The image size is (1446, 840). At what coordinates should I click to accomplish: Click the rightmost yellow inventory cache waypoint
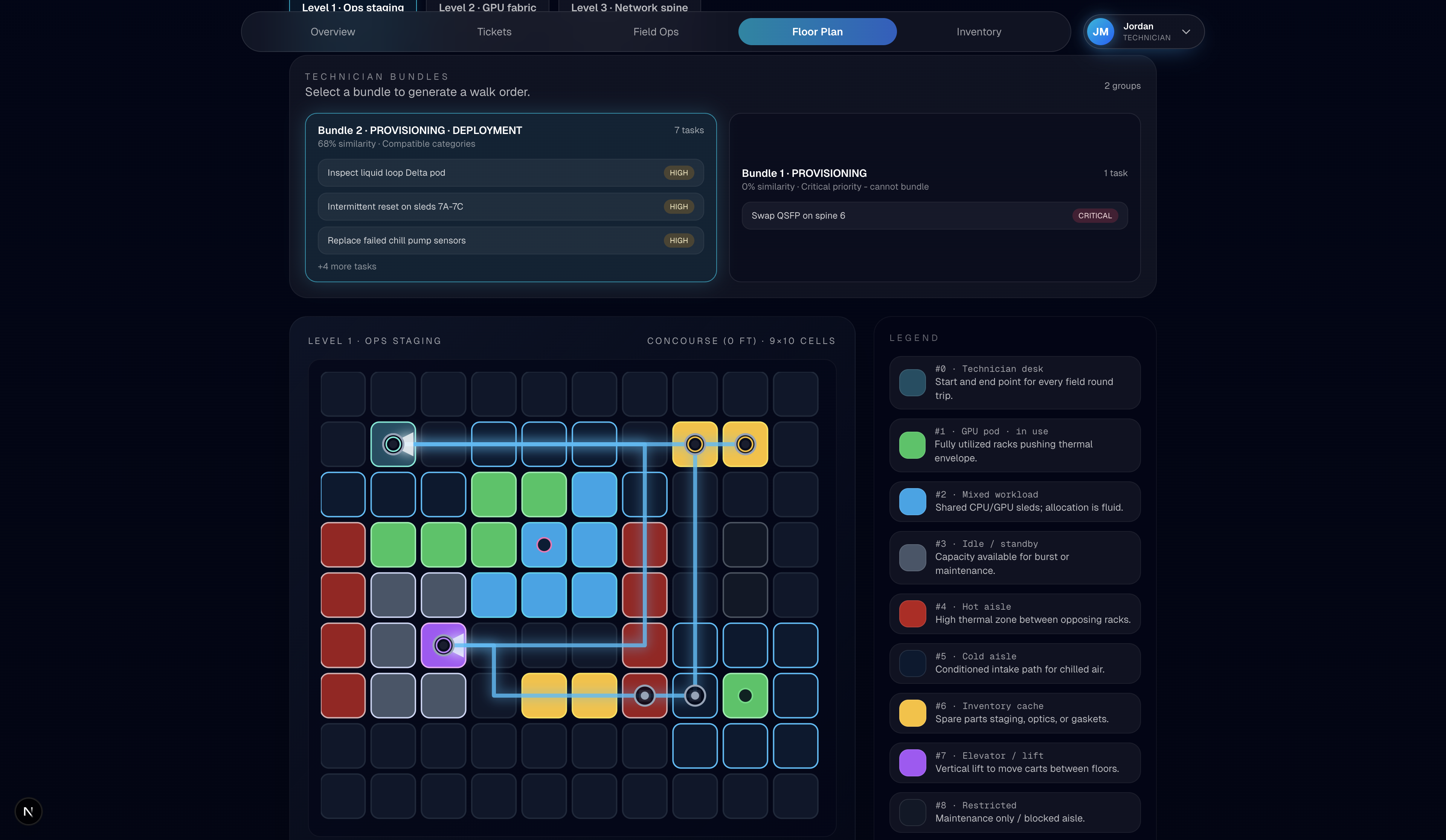[x=745, y=444]
